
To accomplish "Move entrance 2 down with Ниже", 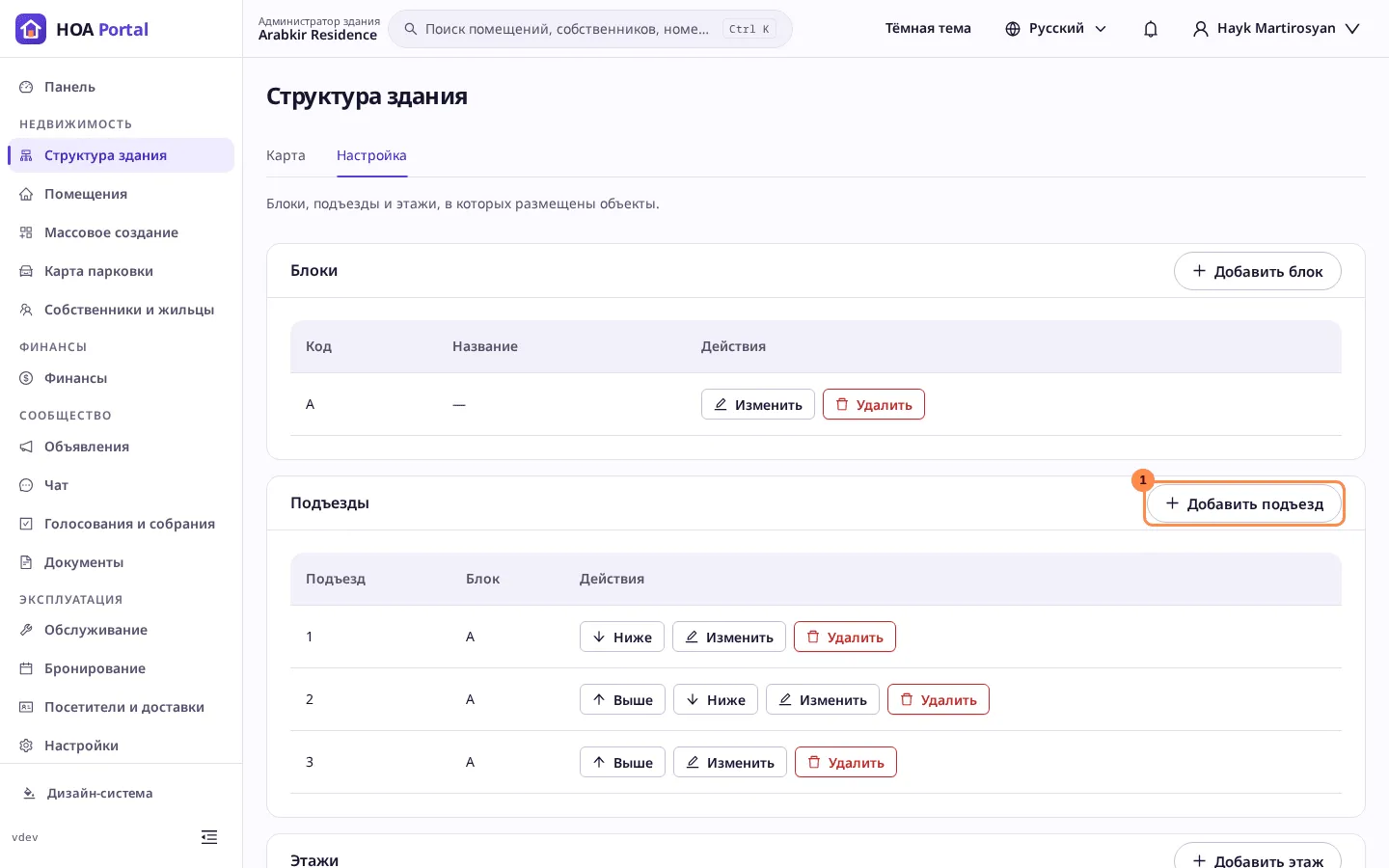I will tap(716, 699).
